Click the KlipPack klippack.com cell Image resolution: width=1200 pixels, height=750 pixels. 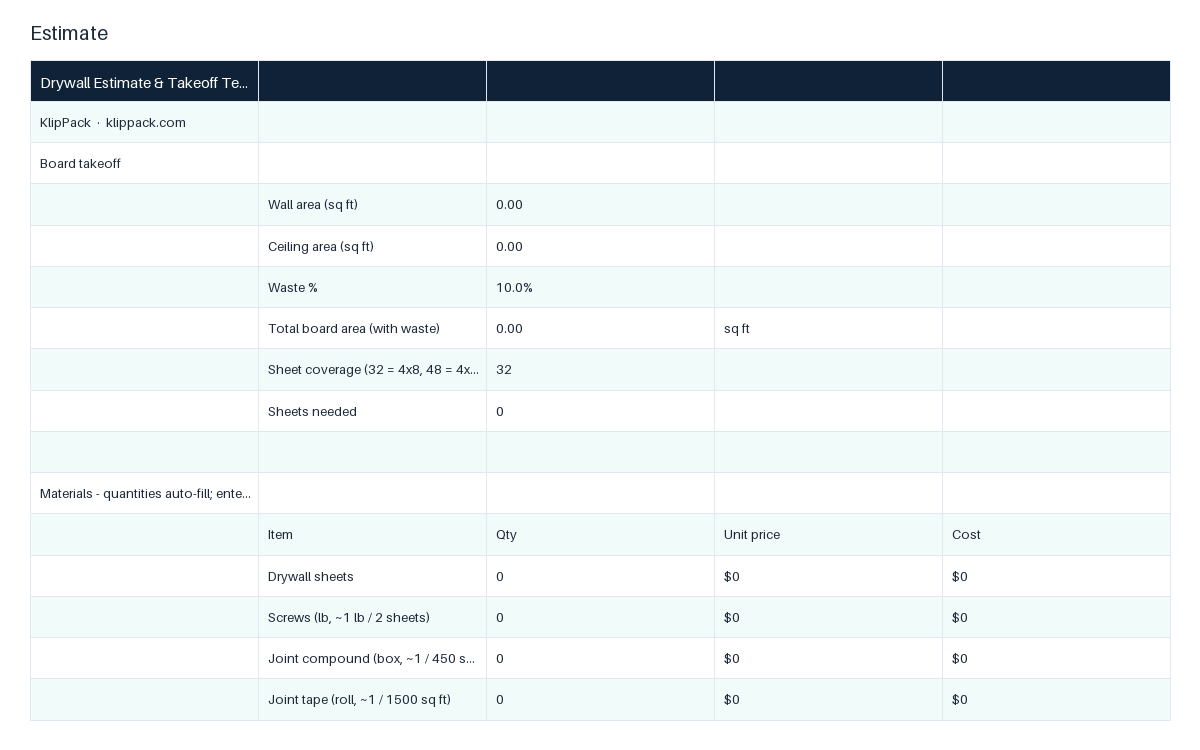145,122
